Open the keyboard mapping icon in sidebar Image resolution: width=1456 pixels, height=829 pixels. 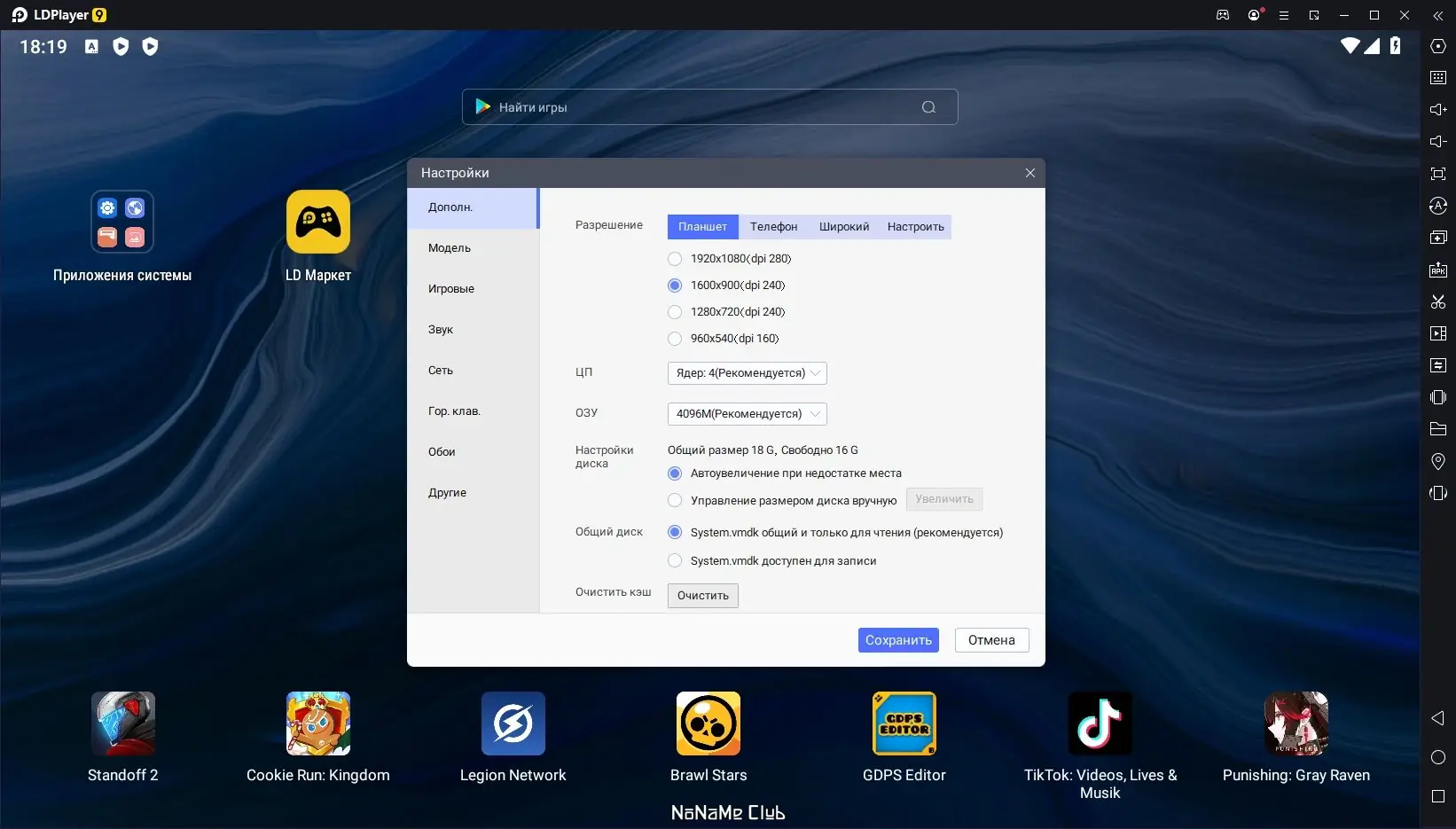1438,78
